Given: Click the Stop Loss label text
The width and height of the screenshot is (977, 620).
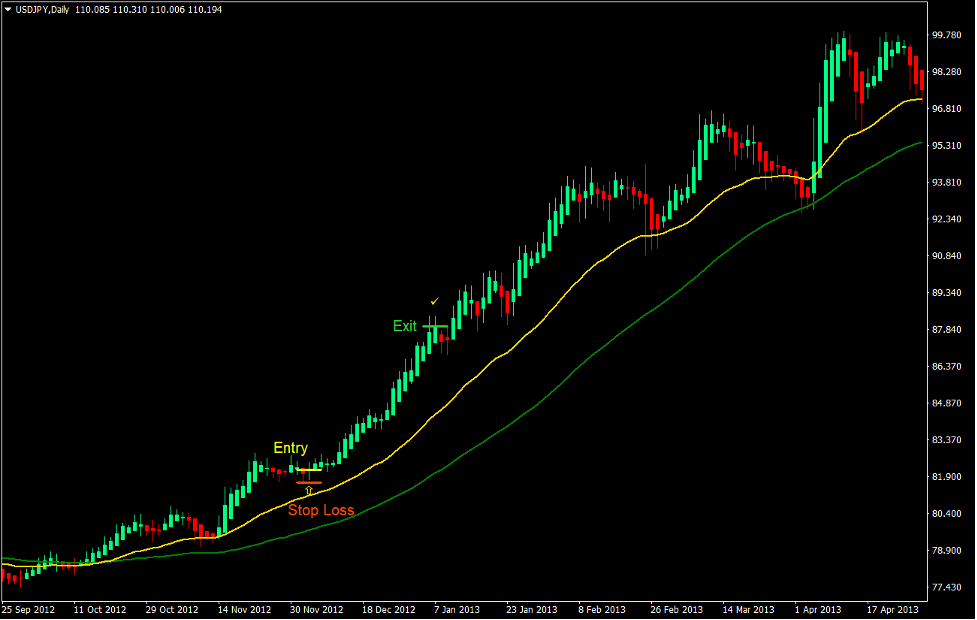Looking at the screenshot, I should click(320, 510).
